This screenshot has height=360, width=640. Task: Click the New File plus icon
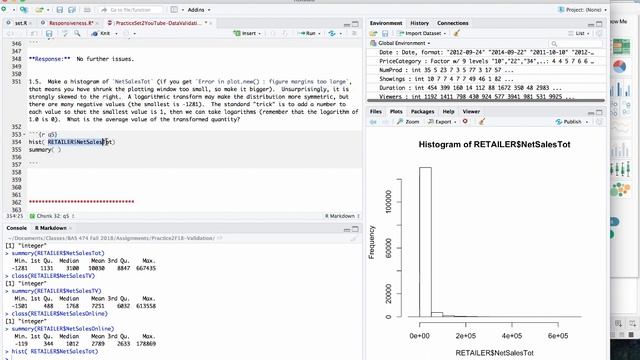tap(4, 9)
